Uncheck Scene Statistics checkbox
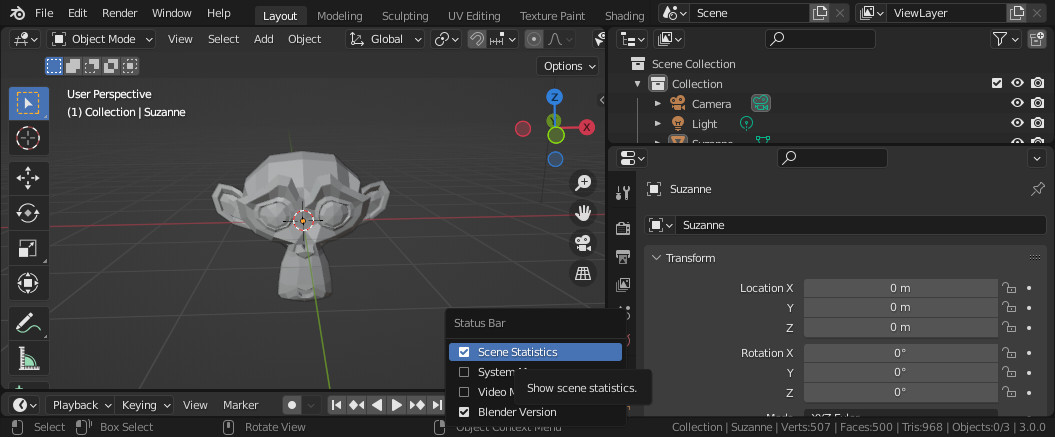This screenshot has height=437, width=1055. click(464, 351)
